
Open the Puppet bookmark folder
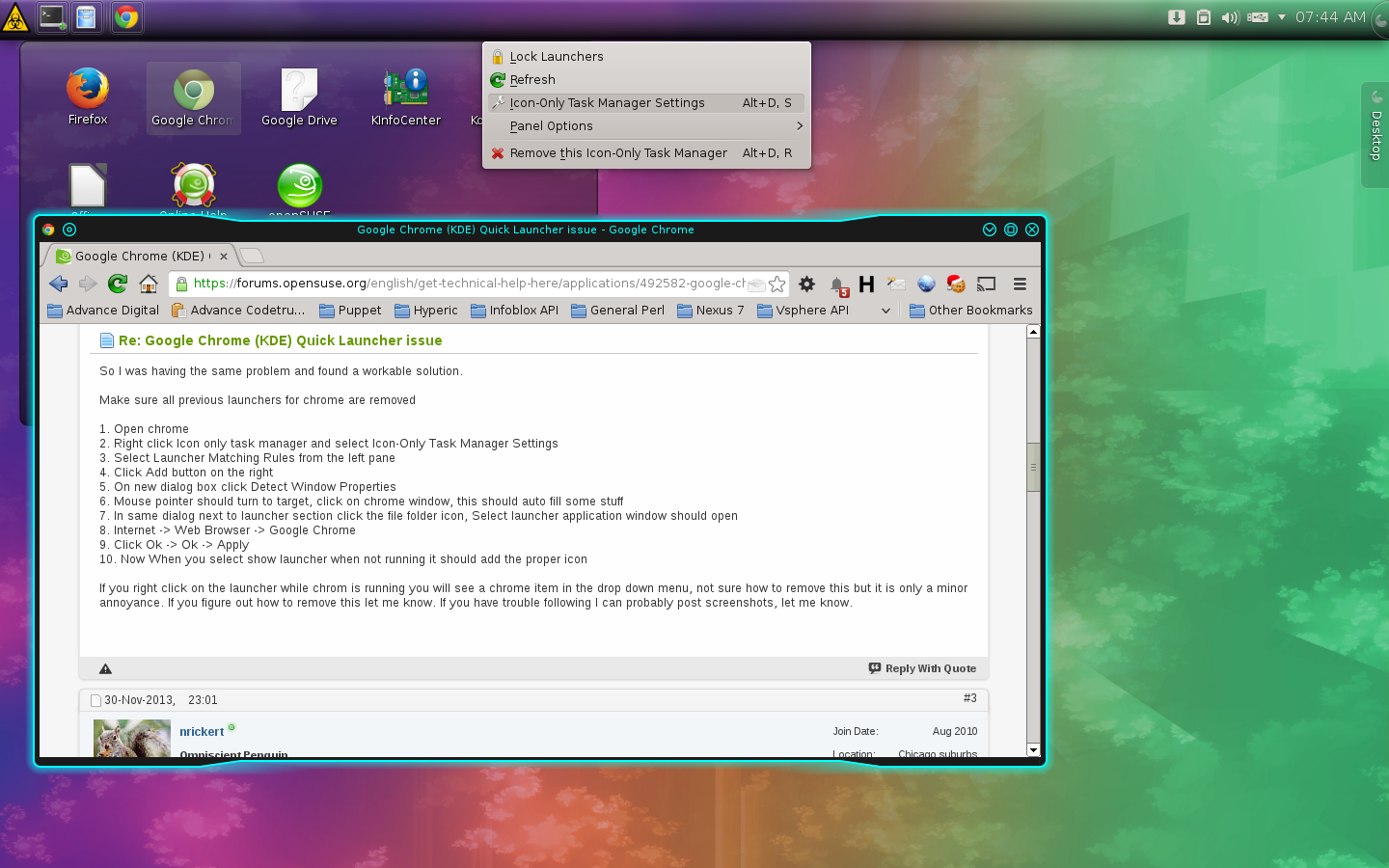pyautogui.click(x=350, y=311)
